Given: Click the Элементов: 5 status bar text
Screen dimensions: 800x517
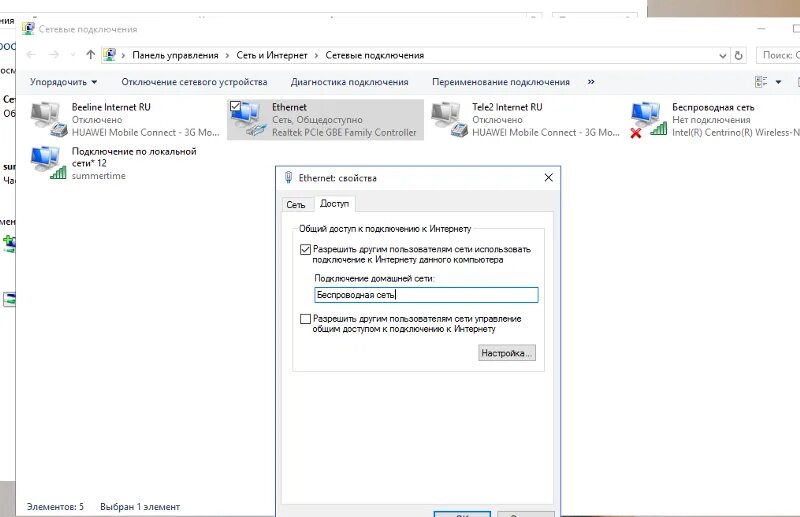Looking at the screenshot, I should (55, 507).
